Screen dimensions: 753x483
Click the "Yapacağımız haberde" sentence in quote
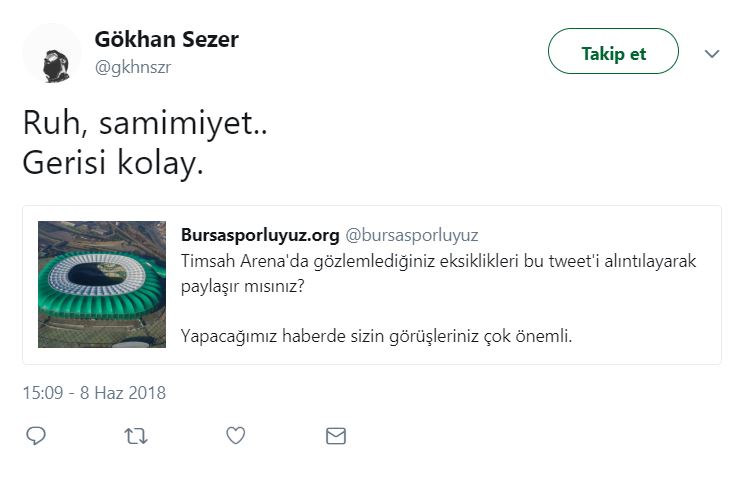click(x=376, y=335)
